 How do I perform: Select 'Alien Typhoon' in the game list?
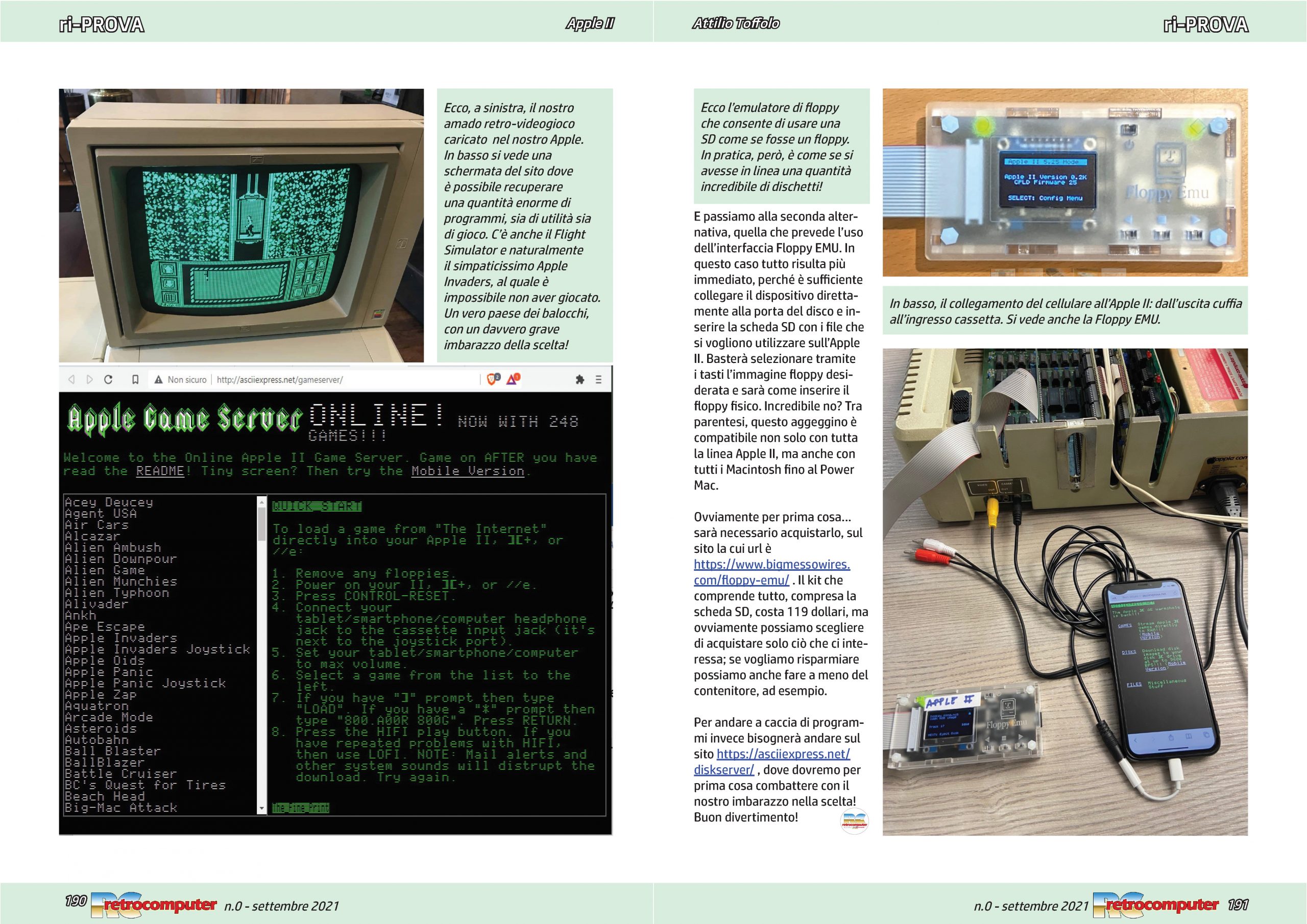click(117, 593)
